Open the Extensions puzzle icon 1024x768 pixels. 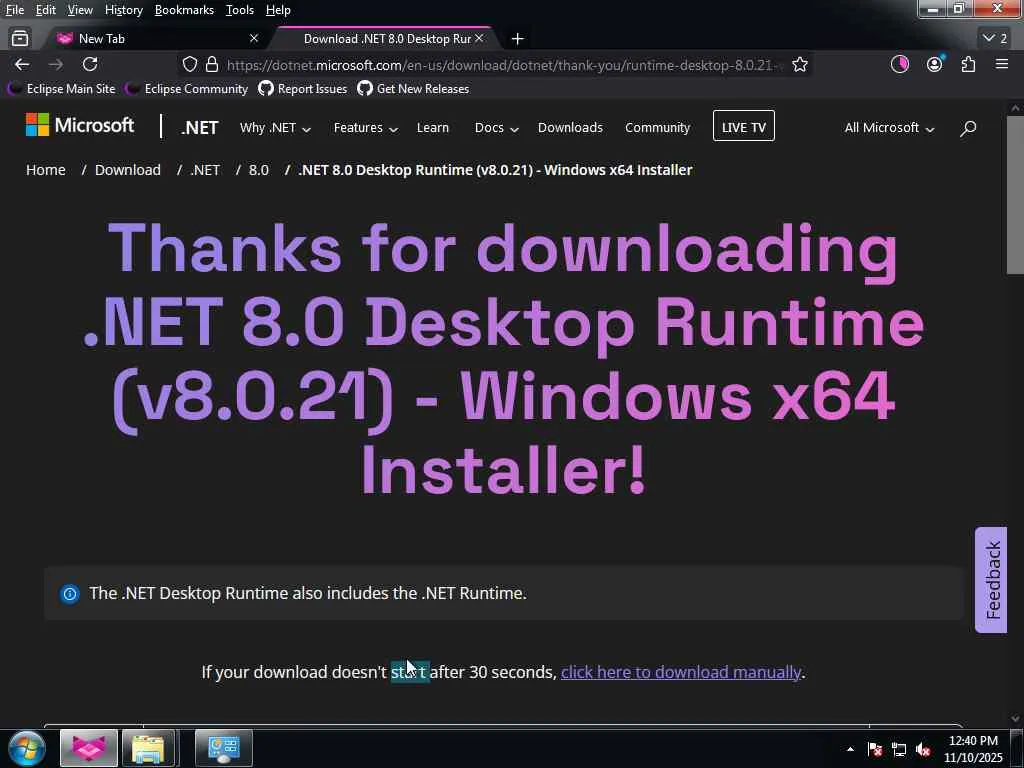968,64
